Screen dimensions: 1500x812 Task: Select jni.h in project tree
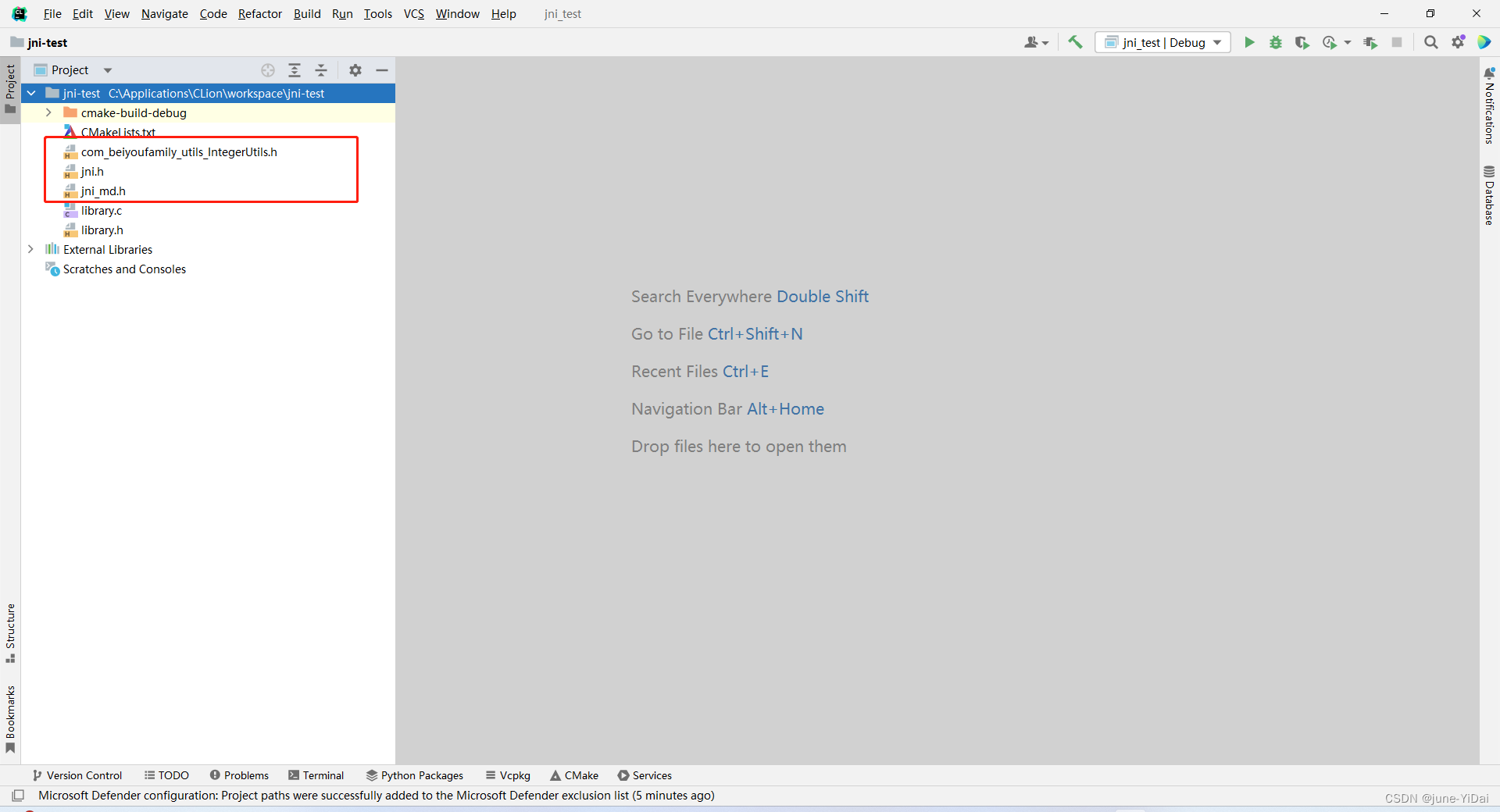tap(92, 171)
